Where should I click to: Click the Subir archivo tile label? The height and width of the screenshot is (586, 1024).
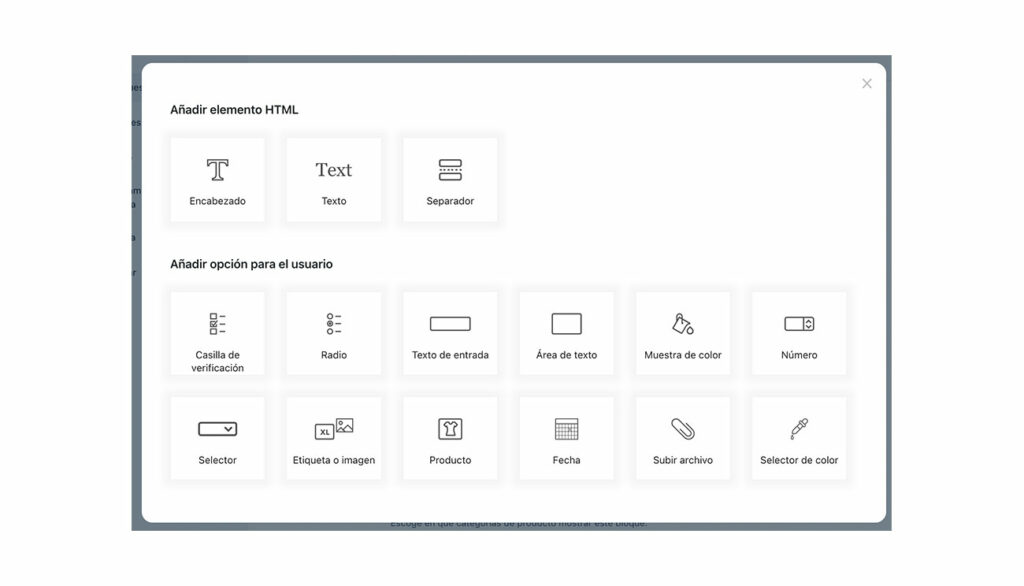[x=682, y=460]
